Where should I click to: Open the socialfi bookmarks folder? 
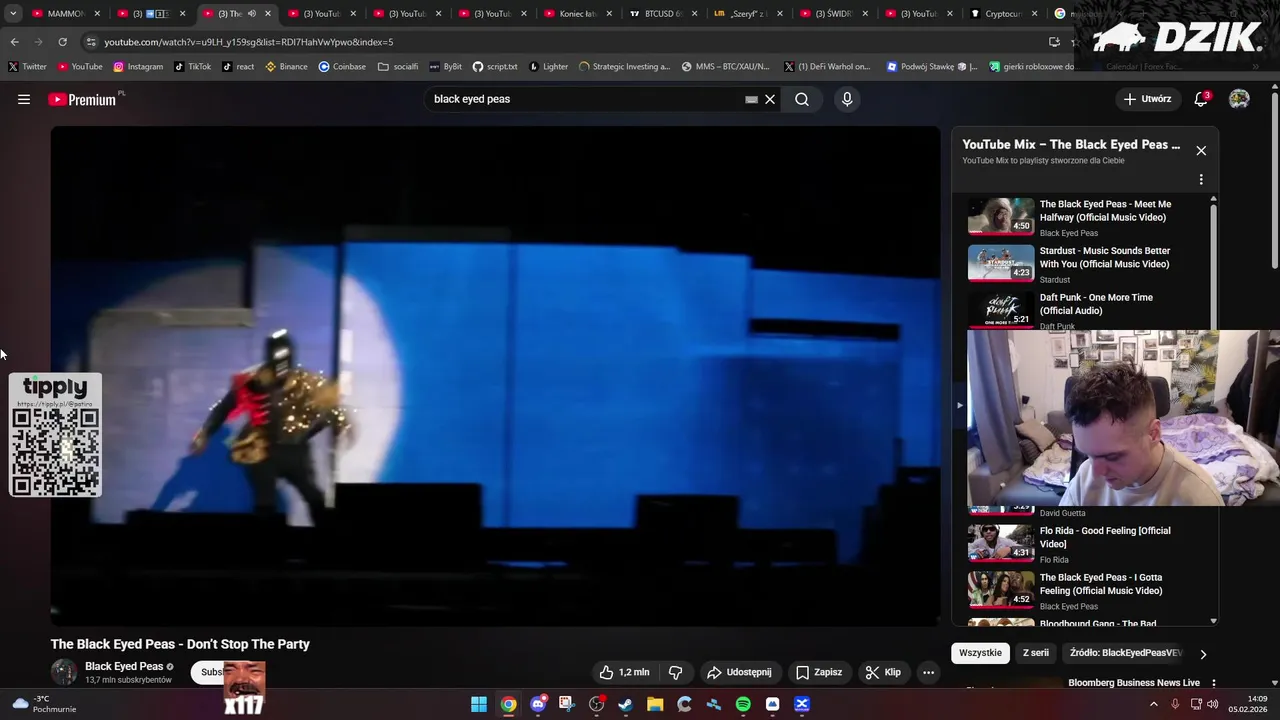tap(398, 66)
